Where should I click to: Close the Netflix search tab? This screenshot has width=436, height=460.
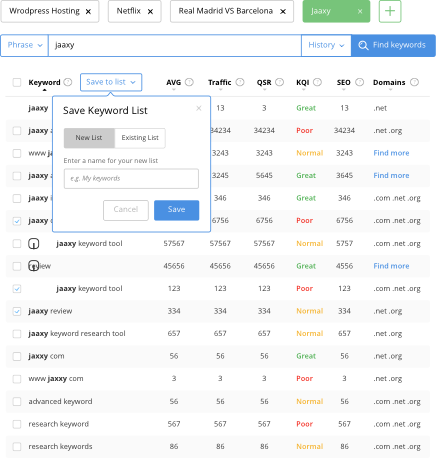point(150,12)
